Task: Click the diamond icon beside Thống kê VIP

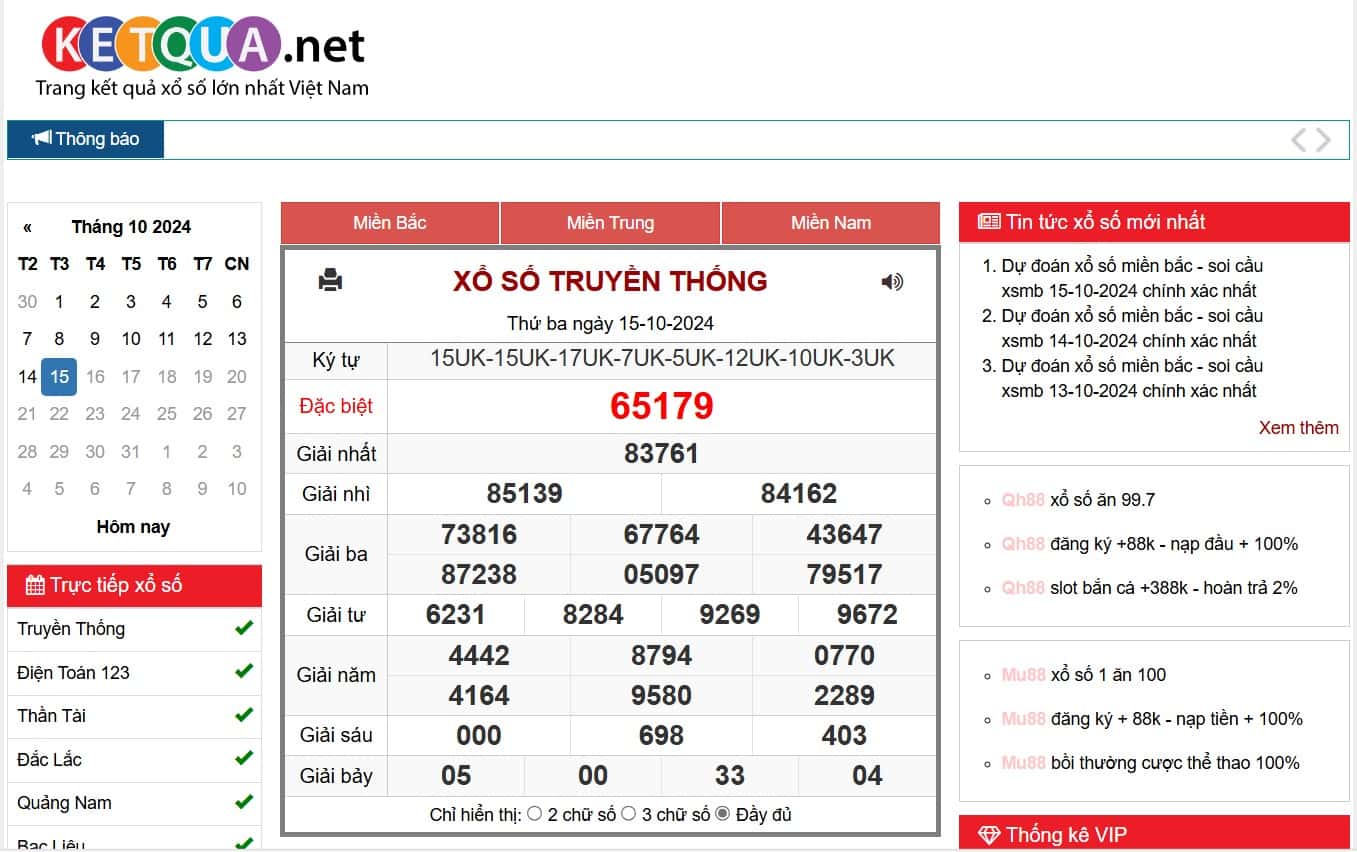Action: (989, 835)
